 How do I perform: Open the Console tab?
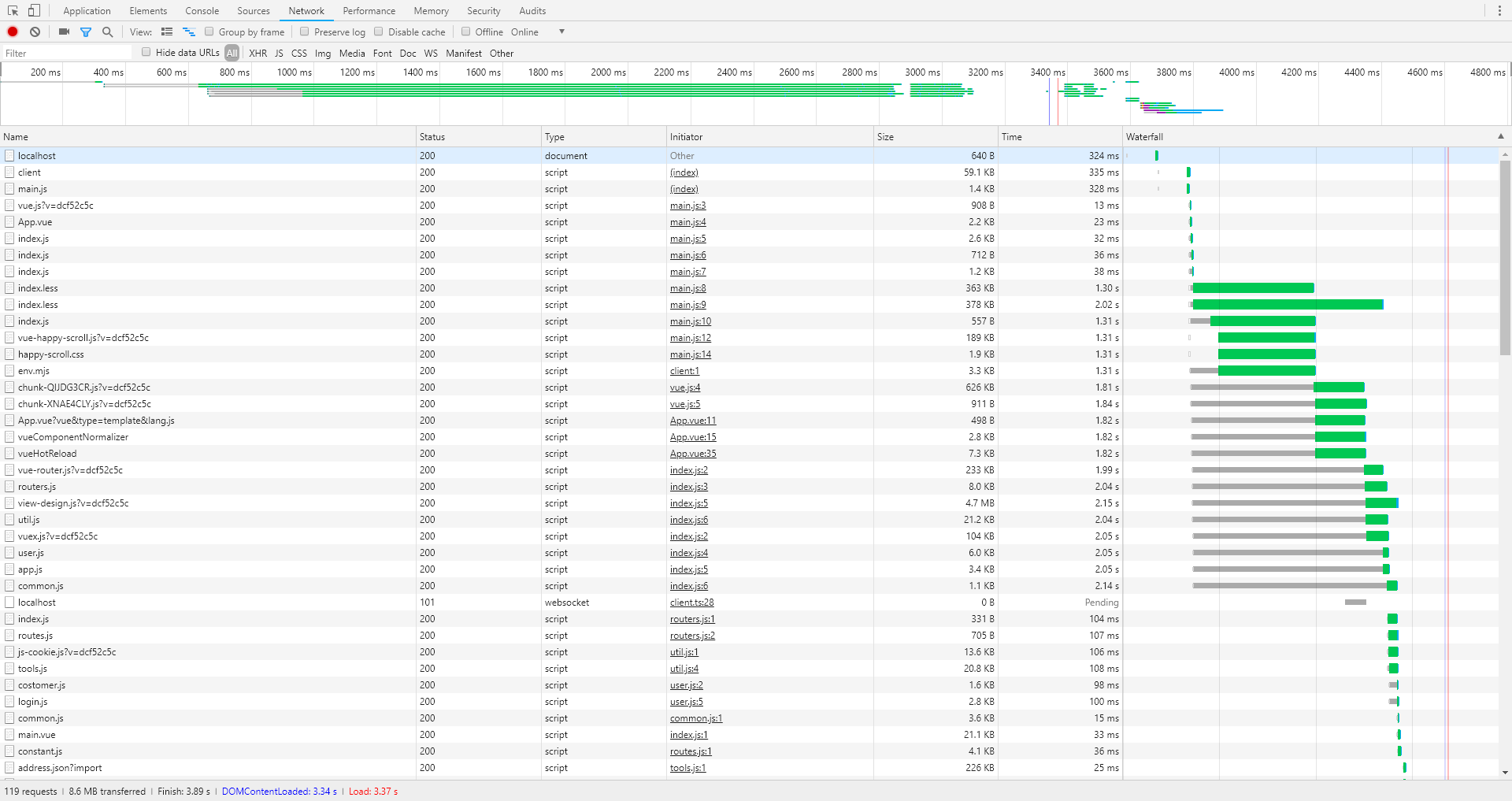coord(202,11)
